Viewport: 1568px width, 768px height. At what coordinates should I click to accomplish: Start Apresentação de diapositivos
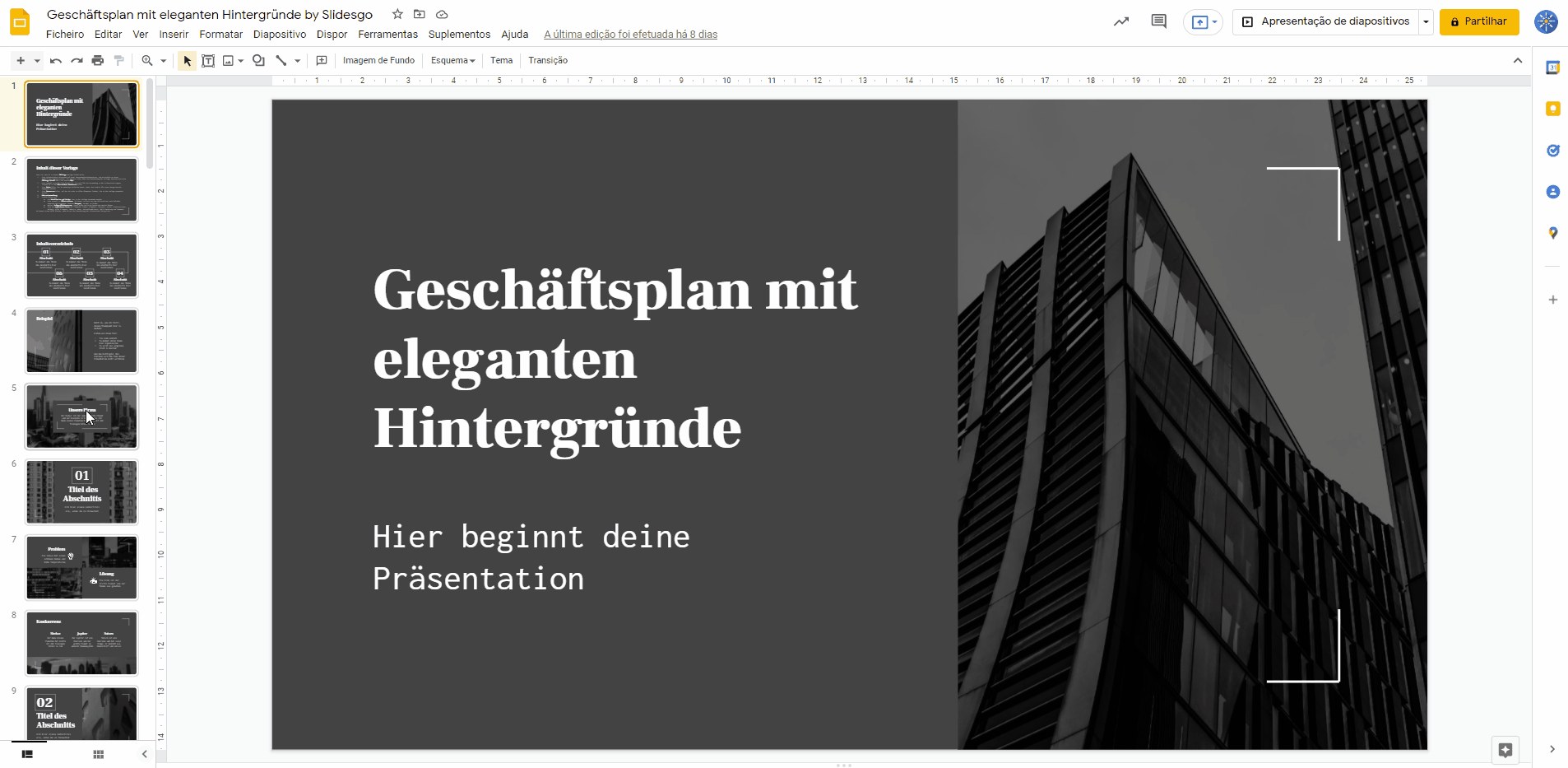[1325, 21]
